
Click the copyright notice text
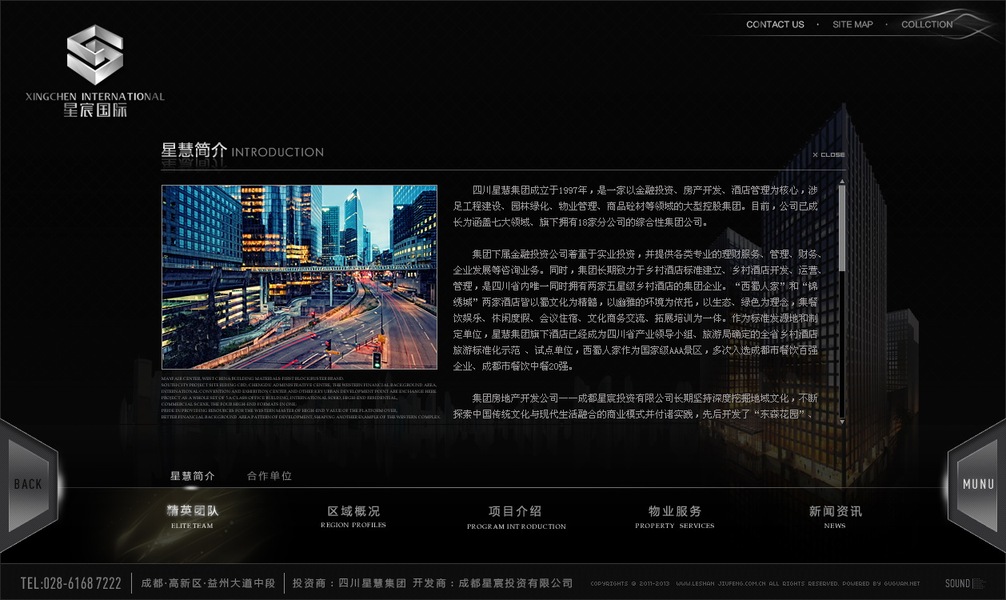[x=755, y=584]
